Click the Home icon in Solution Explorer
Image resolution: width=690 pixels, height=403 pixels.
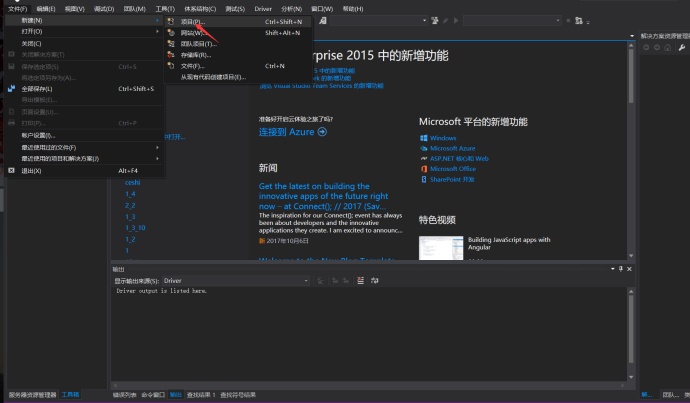click(x=668, y=48)
